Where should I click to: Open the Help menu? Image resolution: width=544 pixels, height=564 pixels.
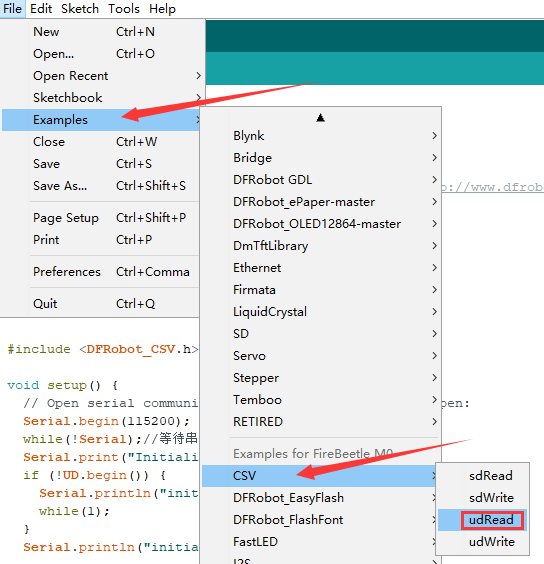(x=162, y=8)
